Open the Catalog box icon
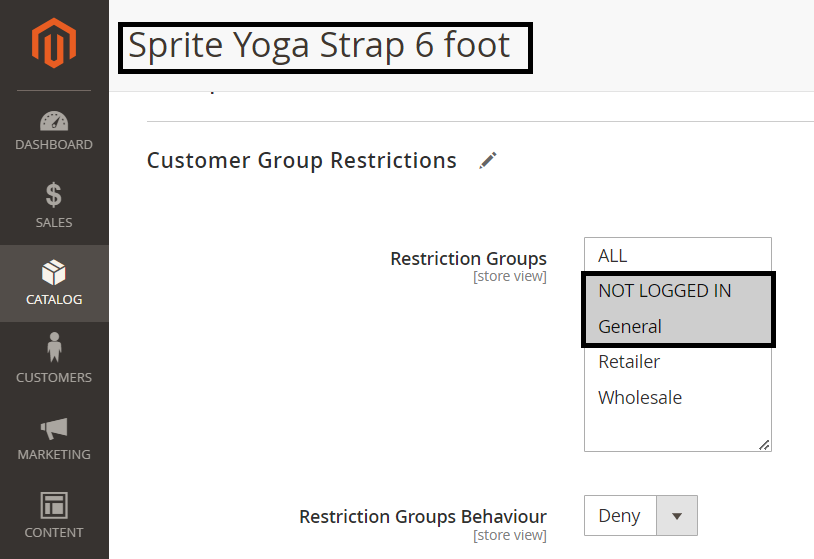814x559 pixels. pyautogui.click(x=54, y=272)
